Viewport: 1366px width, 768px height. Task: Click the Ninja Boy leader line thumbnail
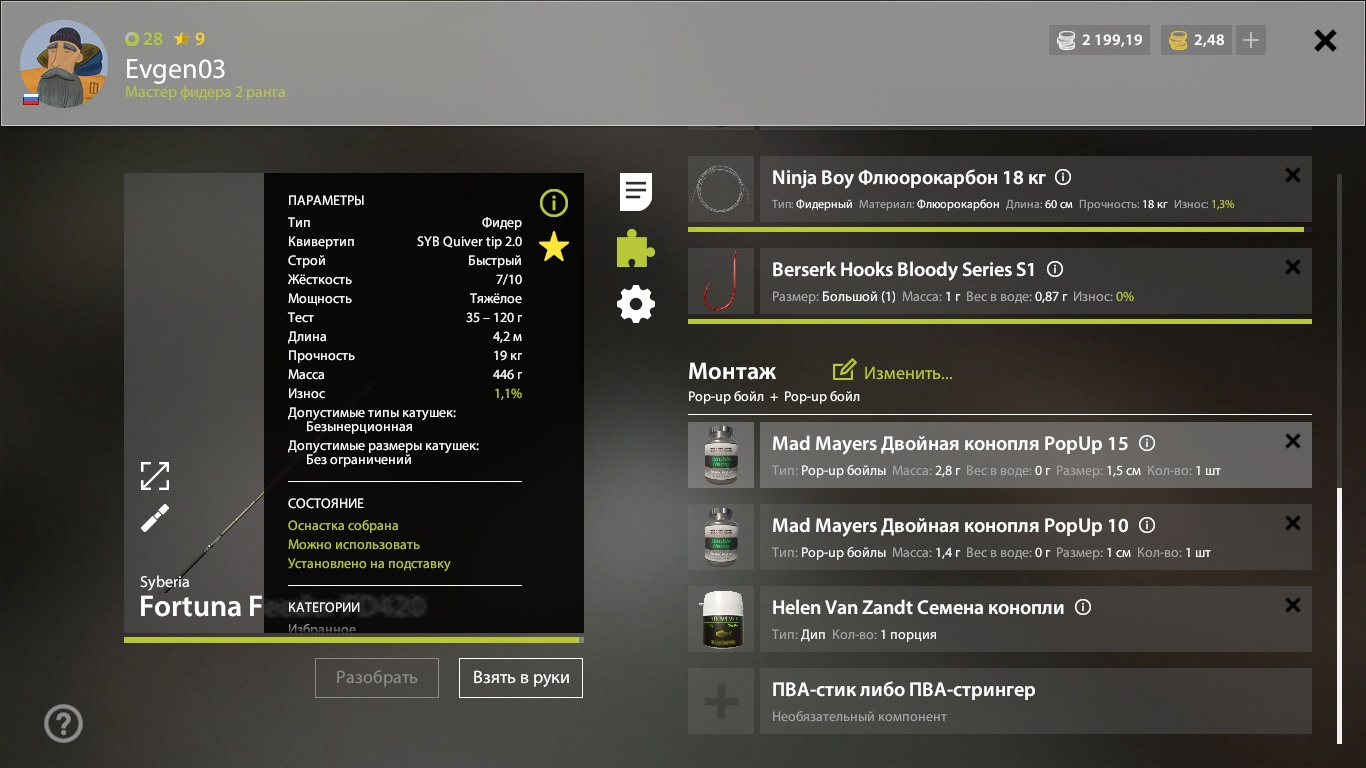(721, 189)
